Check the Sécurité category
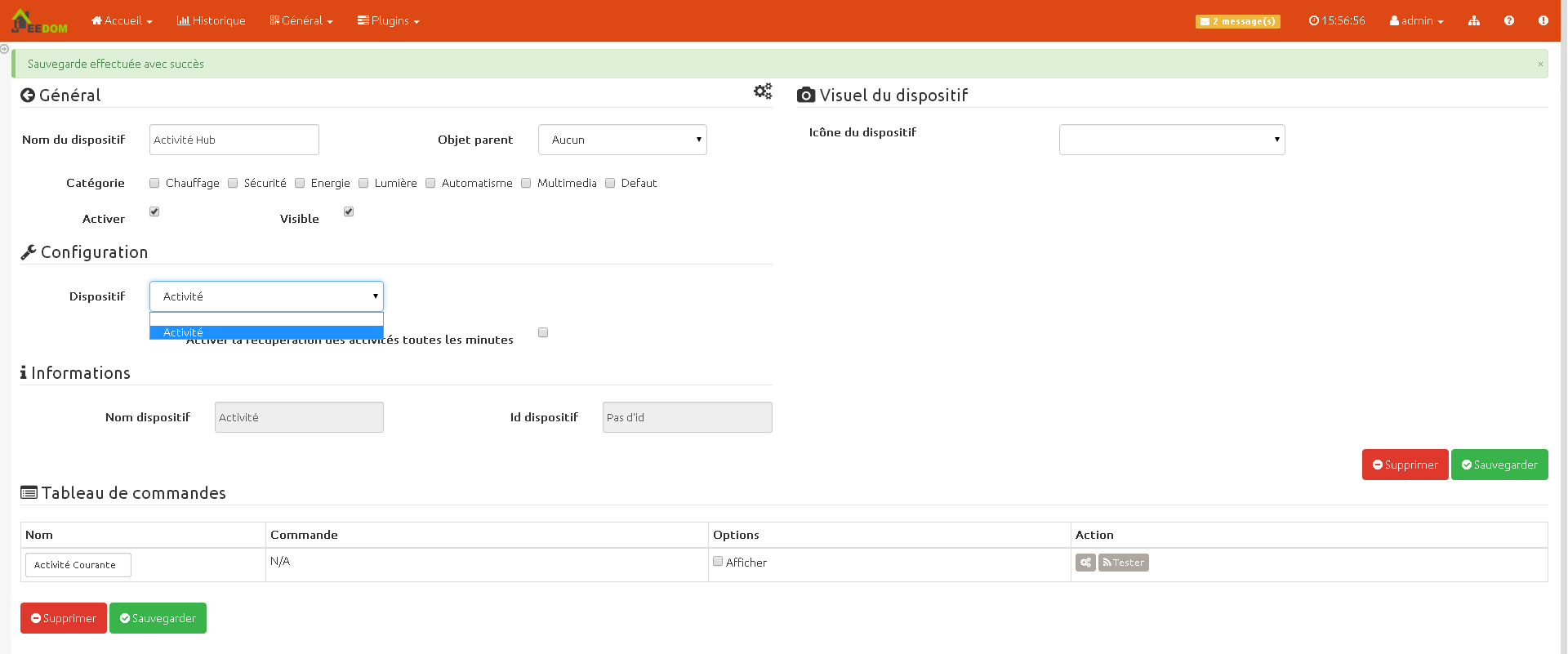Image resolution: width=1568 pixels, height=654 pixels. coord(233,183)
